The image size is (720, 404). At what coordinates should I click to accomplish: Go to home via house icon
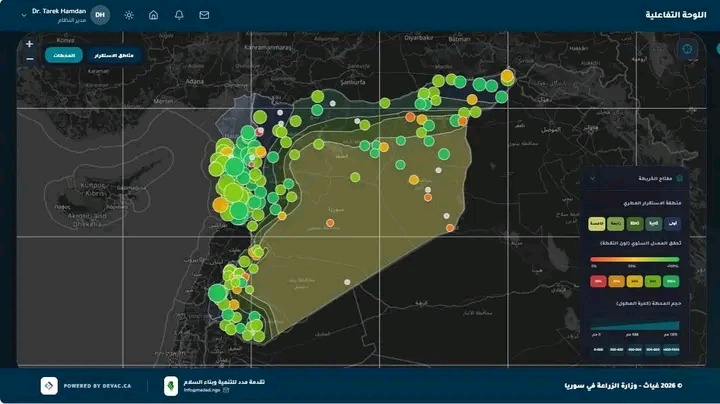click(153, 15)
